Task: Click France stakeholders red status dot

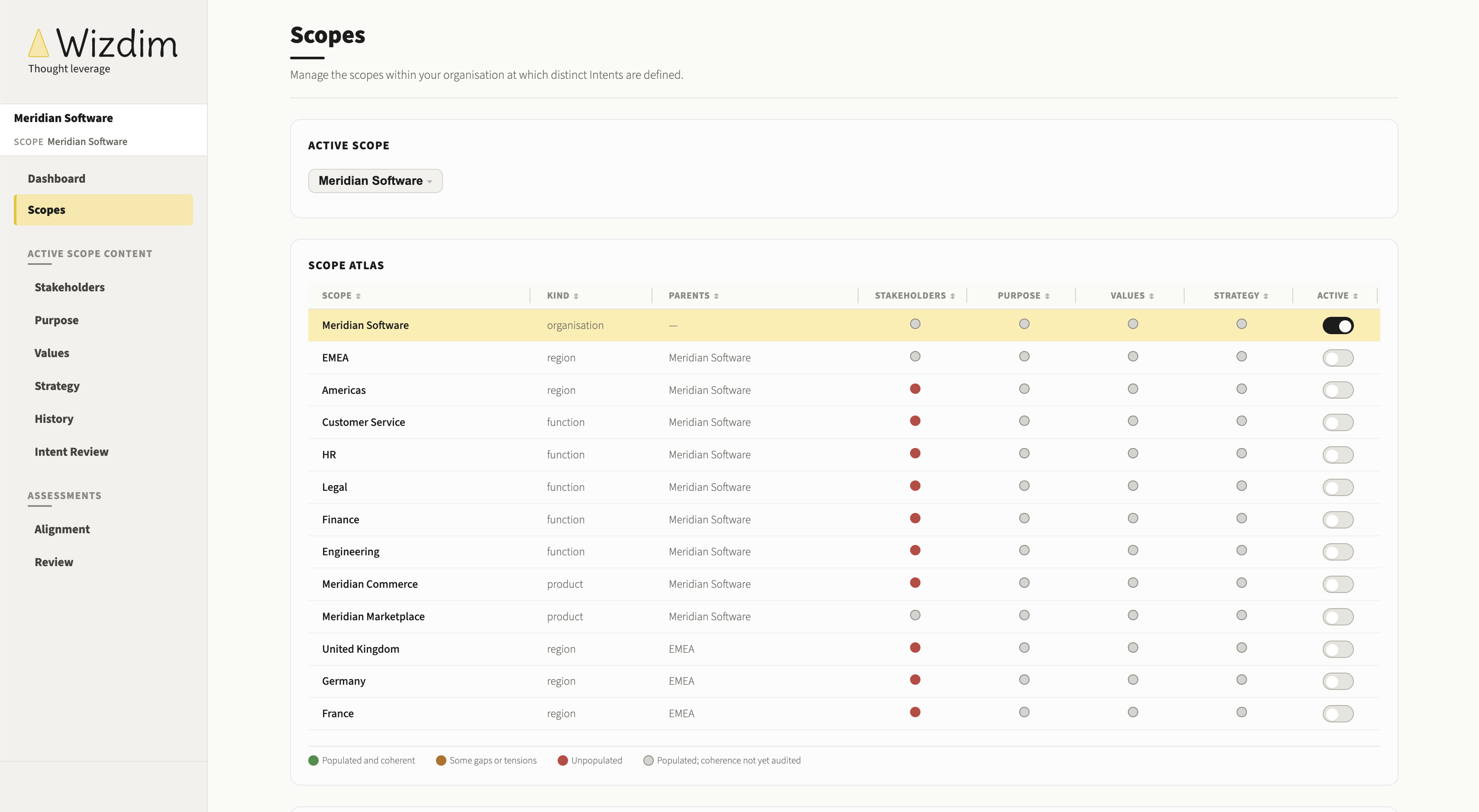Action: [x=915, y=712]
